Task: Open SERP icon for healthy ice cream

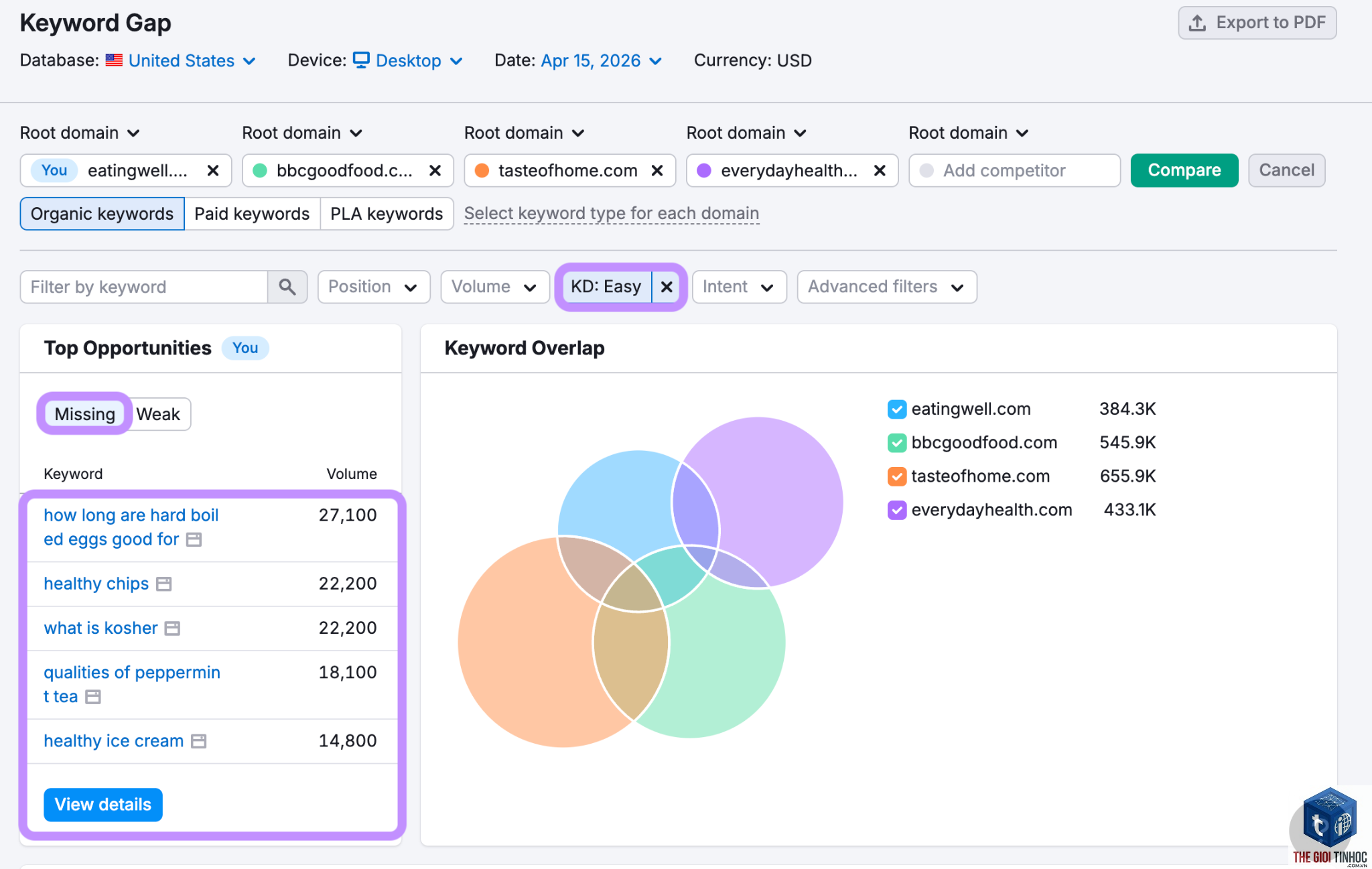Action: click(198, 741)
